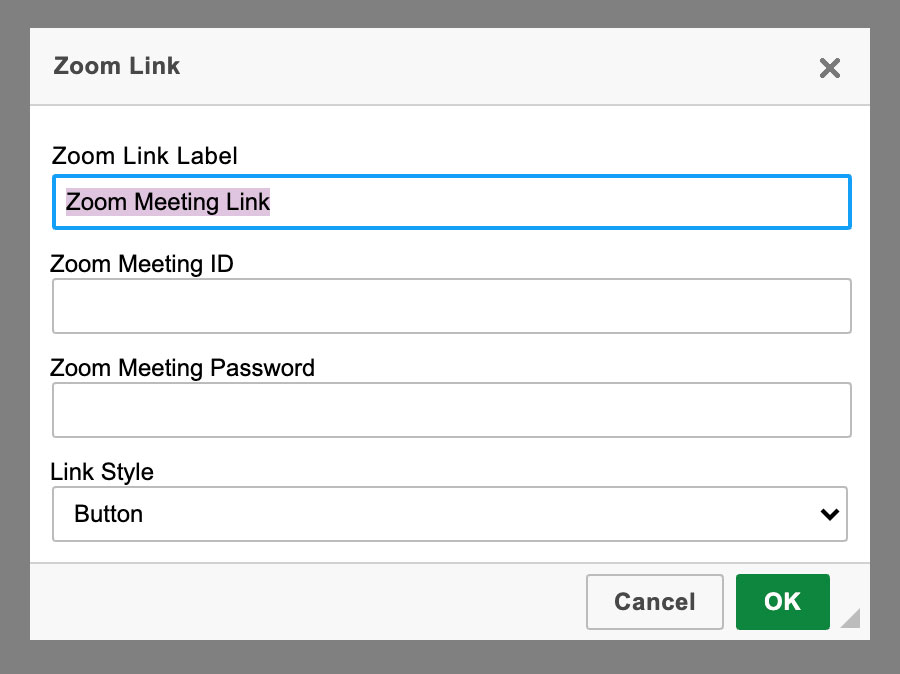The image size is (900, 674).
Task: Click the OK button
Action: pos(782,601)
